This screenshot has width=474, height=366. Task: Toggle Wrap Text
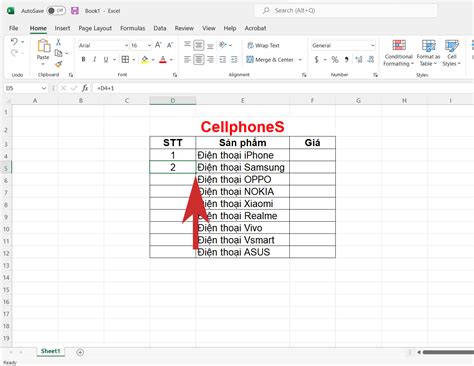coord(263,45)
